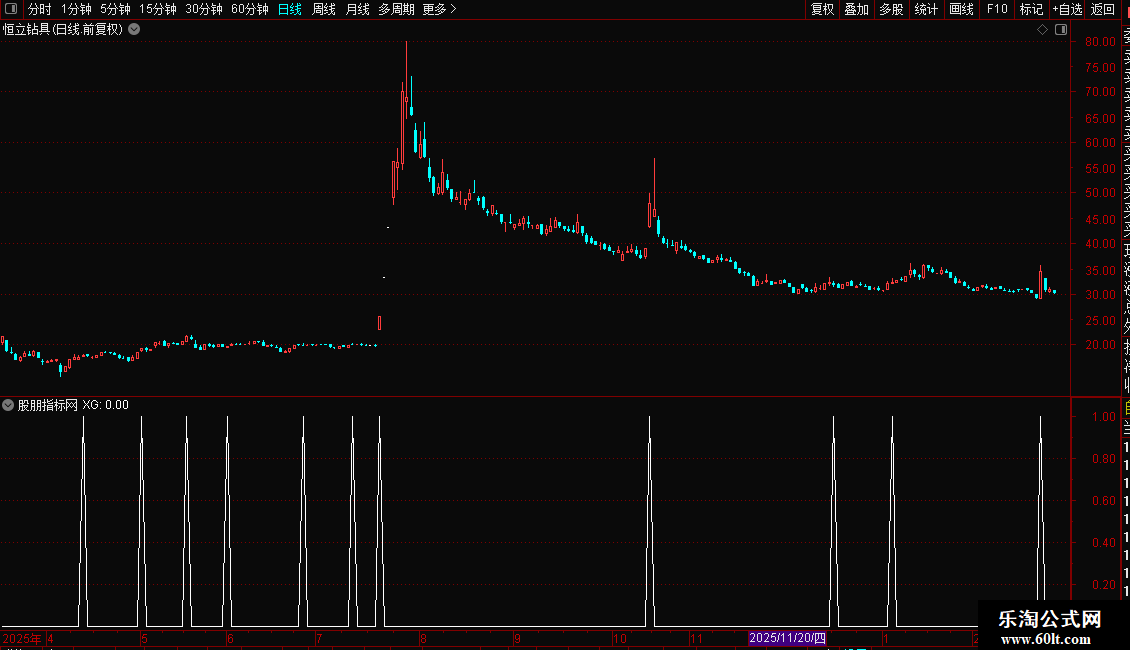Click the 1.00 indicator axis label
This screenshot has height=650, width=1130.
click(1104, 417)
